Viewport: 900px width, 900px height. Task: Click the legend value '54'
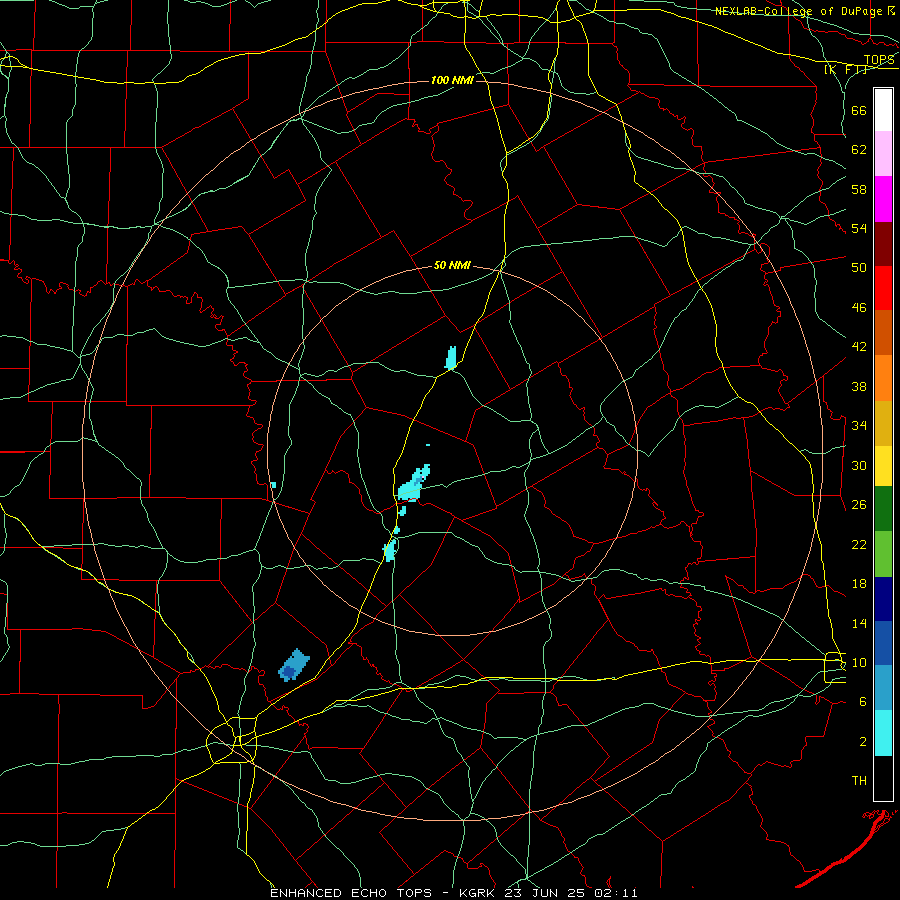[x=859, y=228]
